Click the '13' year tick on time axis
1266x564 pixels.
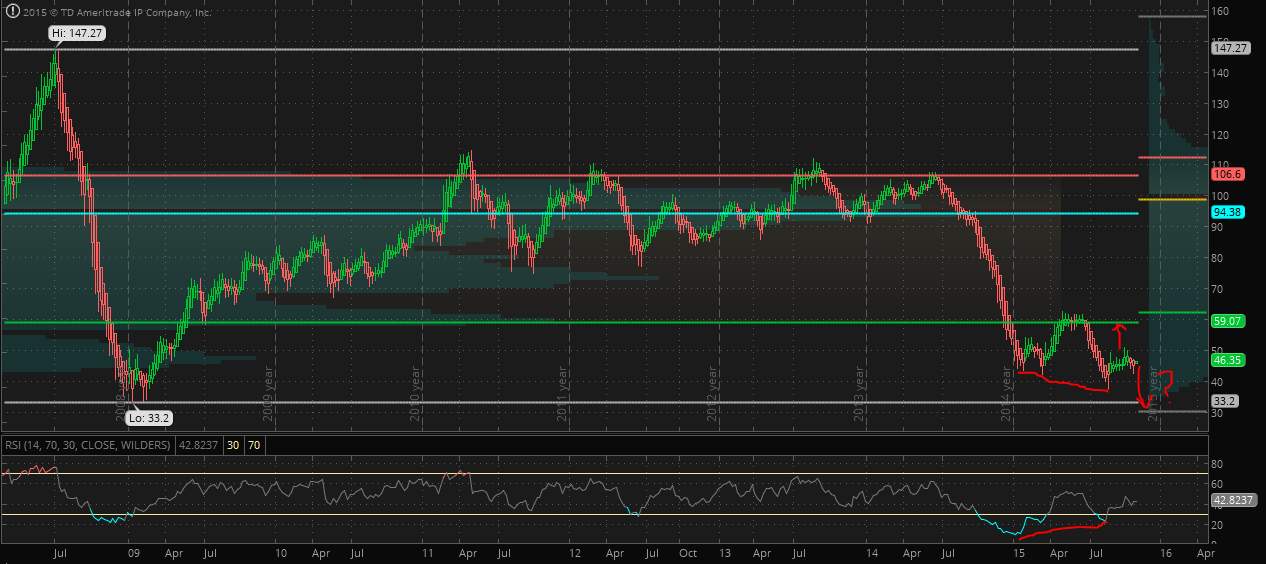click(724, 552)
